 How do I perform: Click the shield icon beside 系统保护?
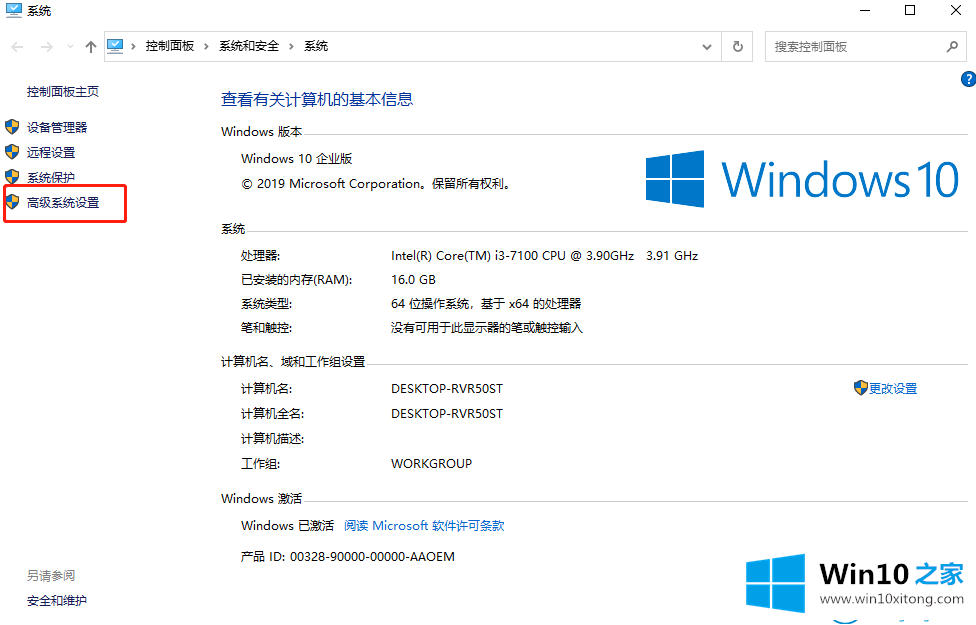pyautogui.click(x=12, y=177)
